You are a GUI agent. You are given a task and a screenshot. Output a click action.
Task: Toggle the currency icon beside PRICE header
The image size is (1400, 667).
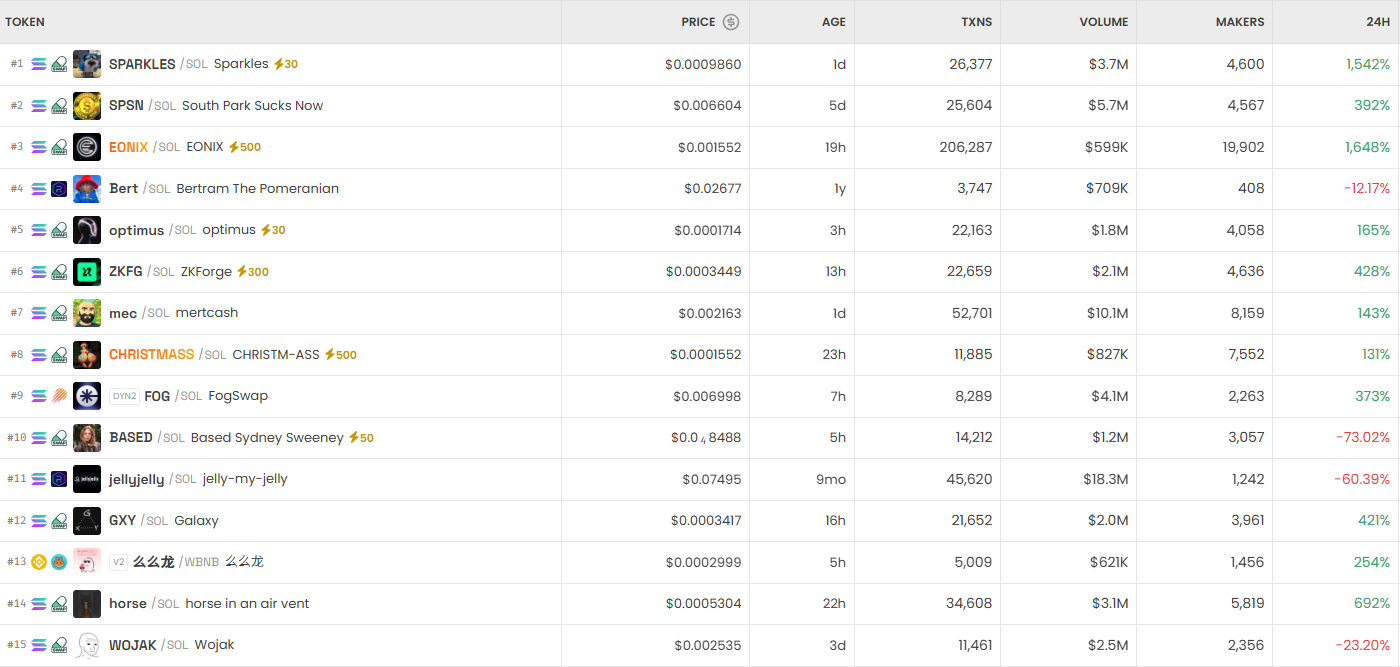731,22
